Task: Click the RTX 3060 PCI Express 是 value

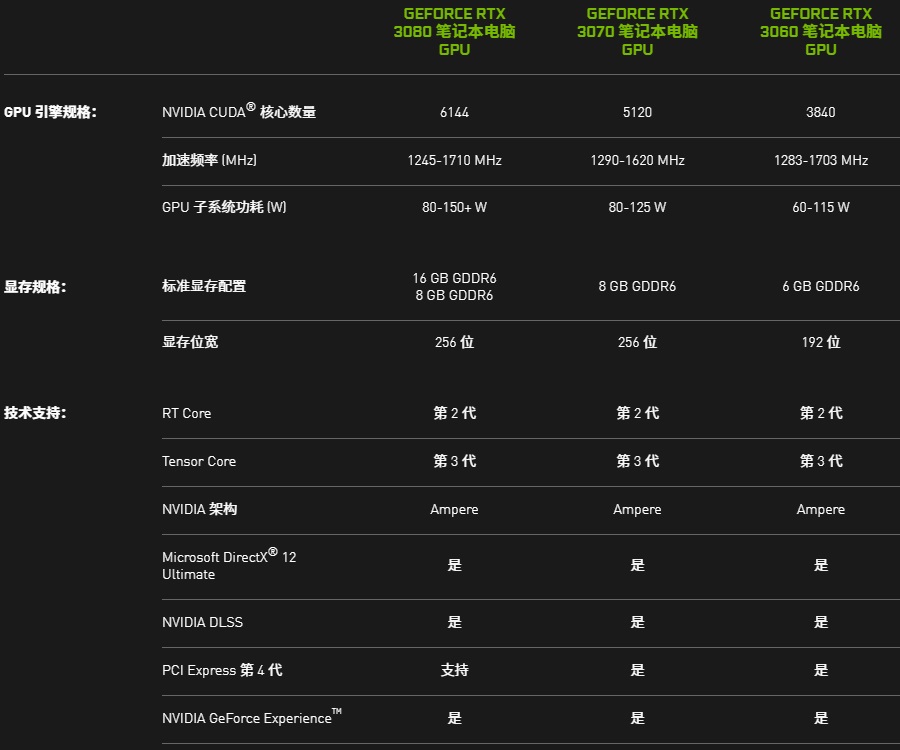Action: coord(821,670)
